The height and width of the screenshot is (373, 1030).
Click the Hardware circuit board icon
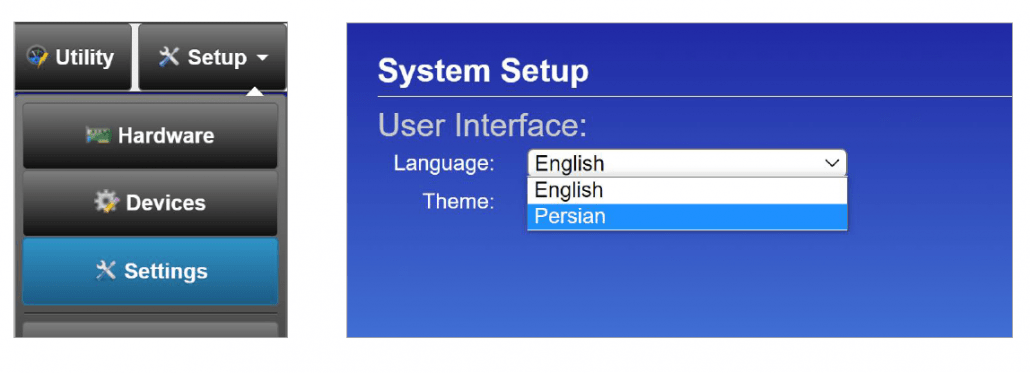(x=98, y=135)
